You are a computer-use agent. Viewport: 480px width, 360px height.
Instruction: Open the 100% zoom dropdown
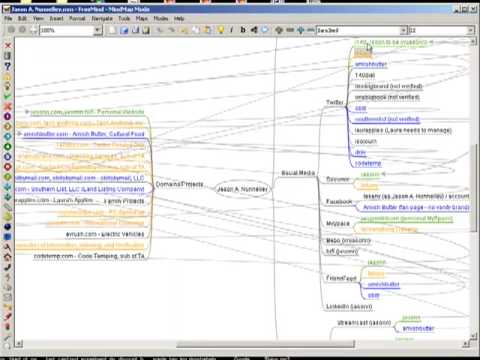click(x=97, y=30)
